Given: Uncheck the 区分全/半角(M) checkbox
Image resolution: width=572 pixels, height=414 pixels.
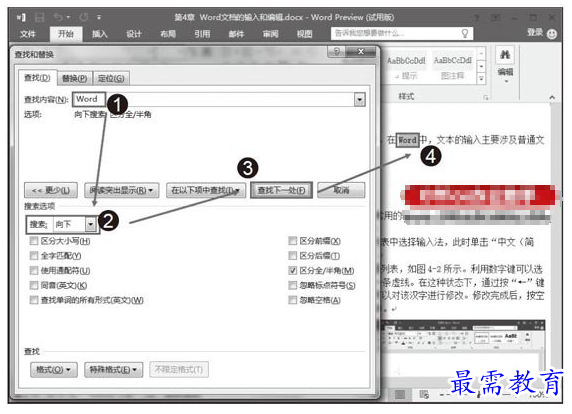Looking at the screenshot, I should [293, 270].
